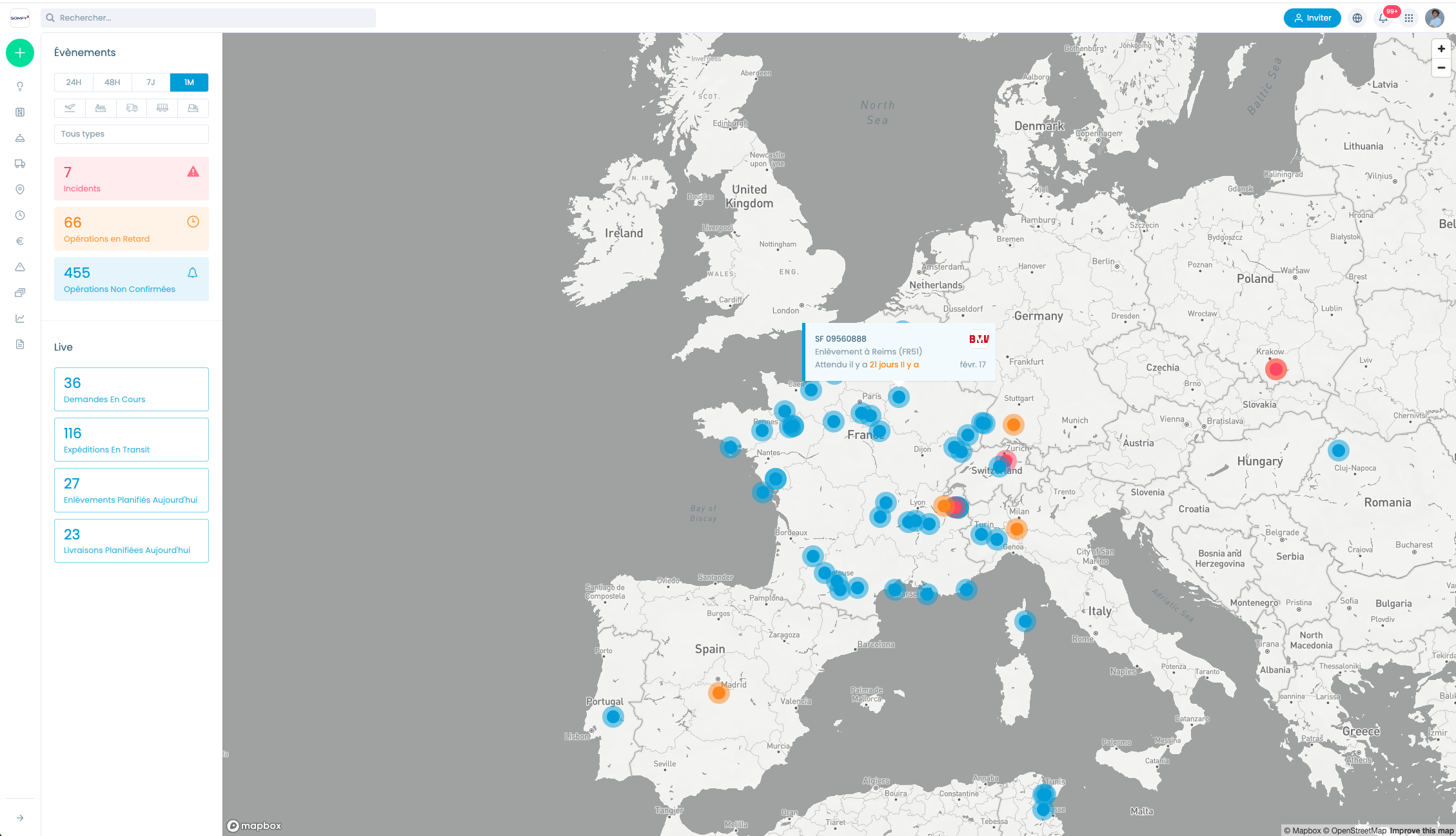Open the truck shipments sidebar icon
The height and width of the screenshot is (836, 1456).
(x=20, y=164)
